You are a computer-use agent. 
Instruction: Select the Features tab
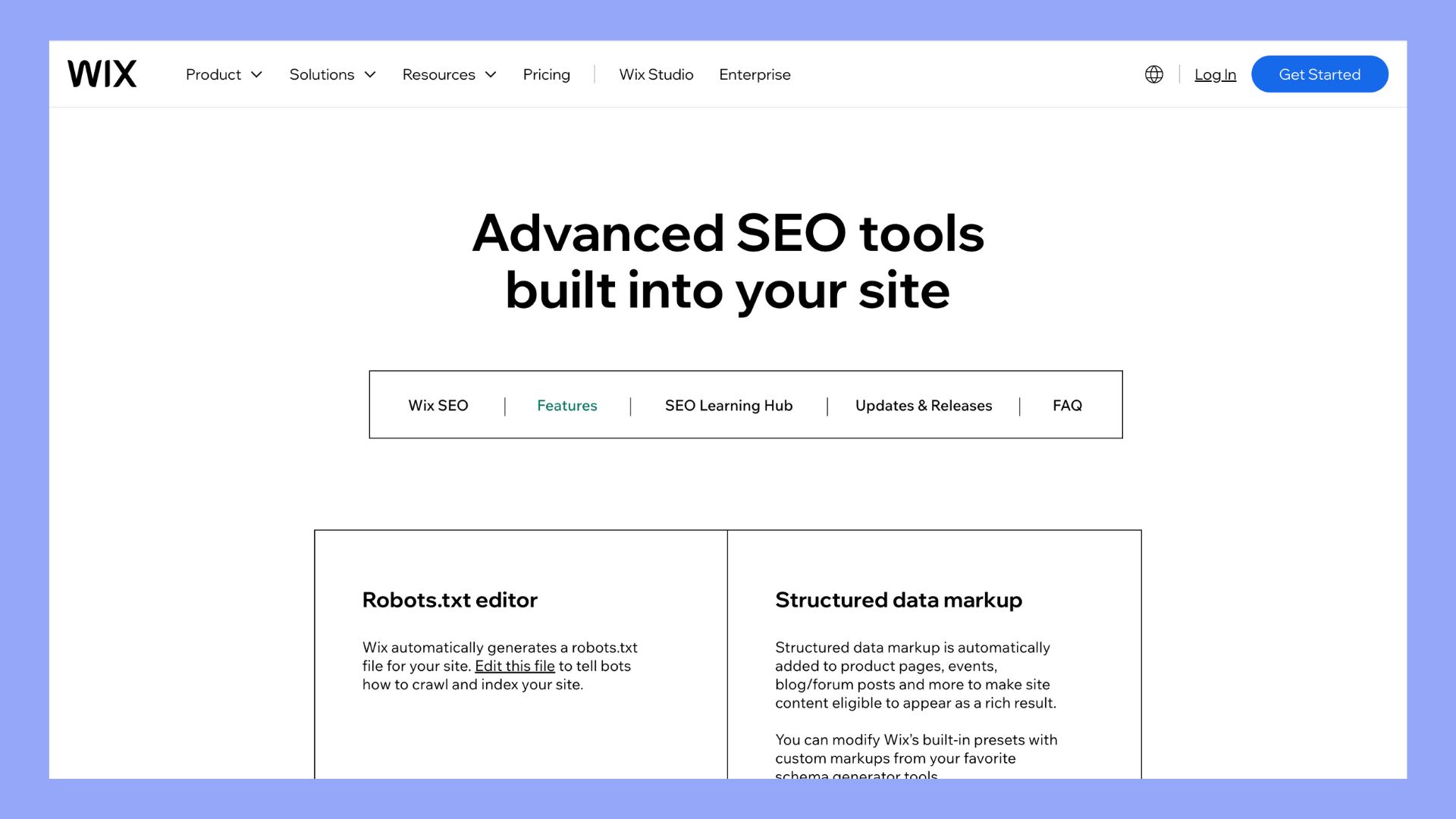[567, 404]
